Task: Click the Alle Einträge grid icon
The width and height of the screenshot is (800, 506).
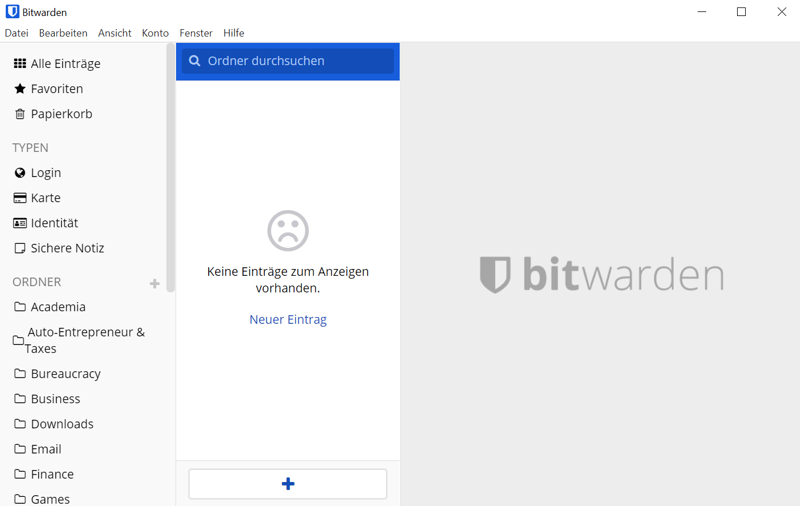Action: coord(20,63)
